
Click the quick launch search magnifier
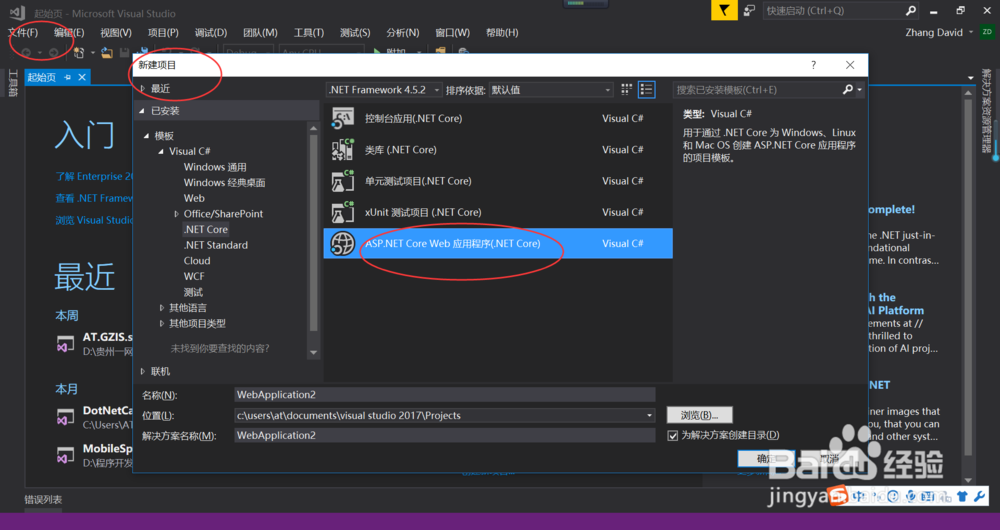tap(911, 10)
